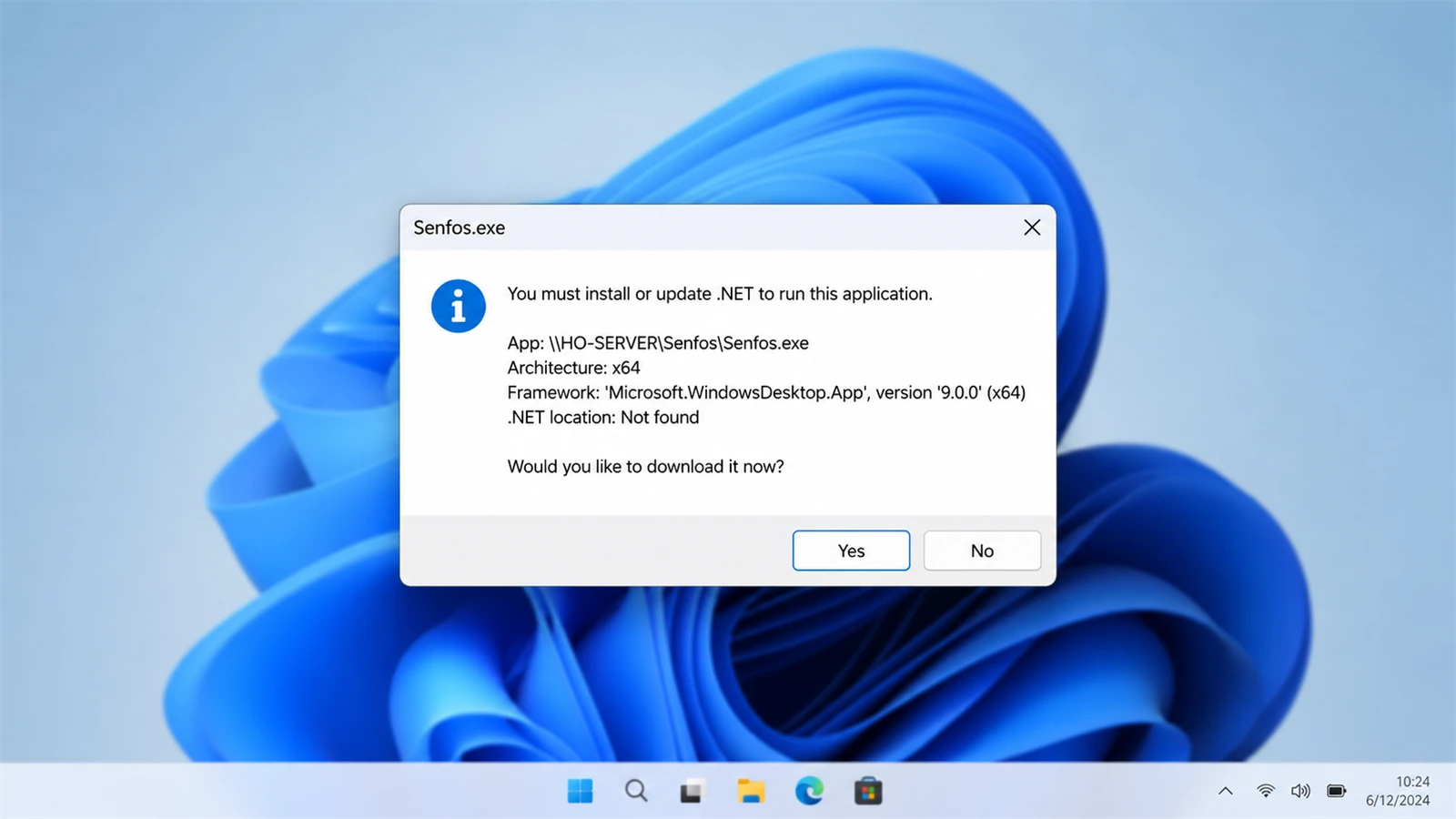Open clock showing 10:24
This screenshot has height=819, width=1456.
1412,782
